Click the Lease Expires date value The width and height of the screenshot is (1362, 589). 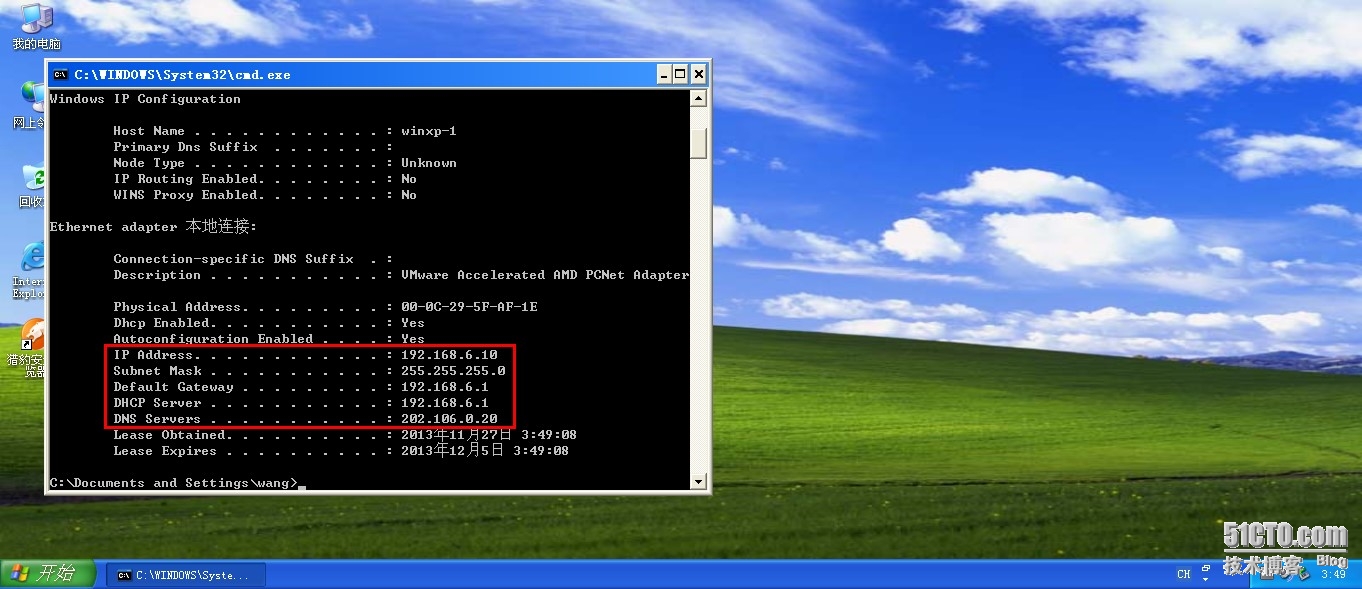(x=485, y=451)
